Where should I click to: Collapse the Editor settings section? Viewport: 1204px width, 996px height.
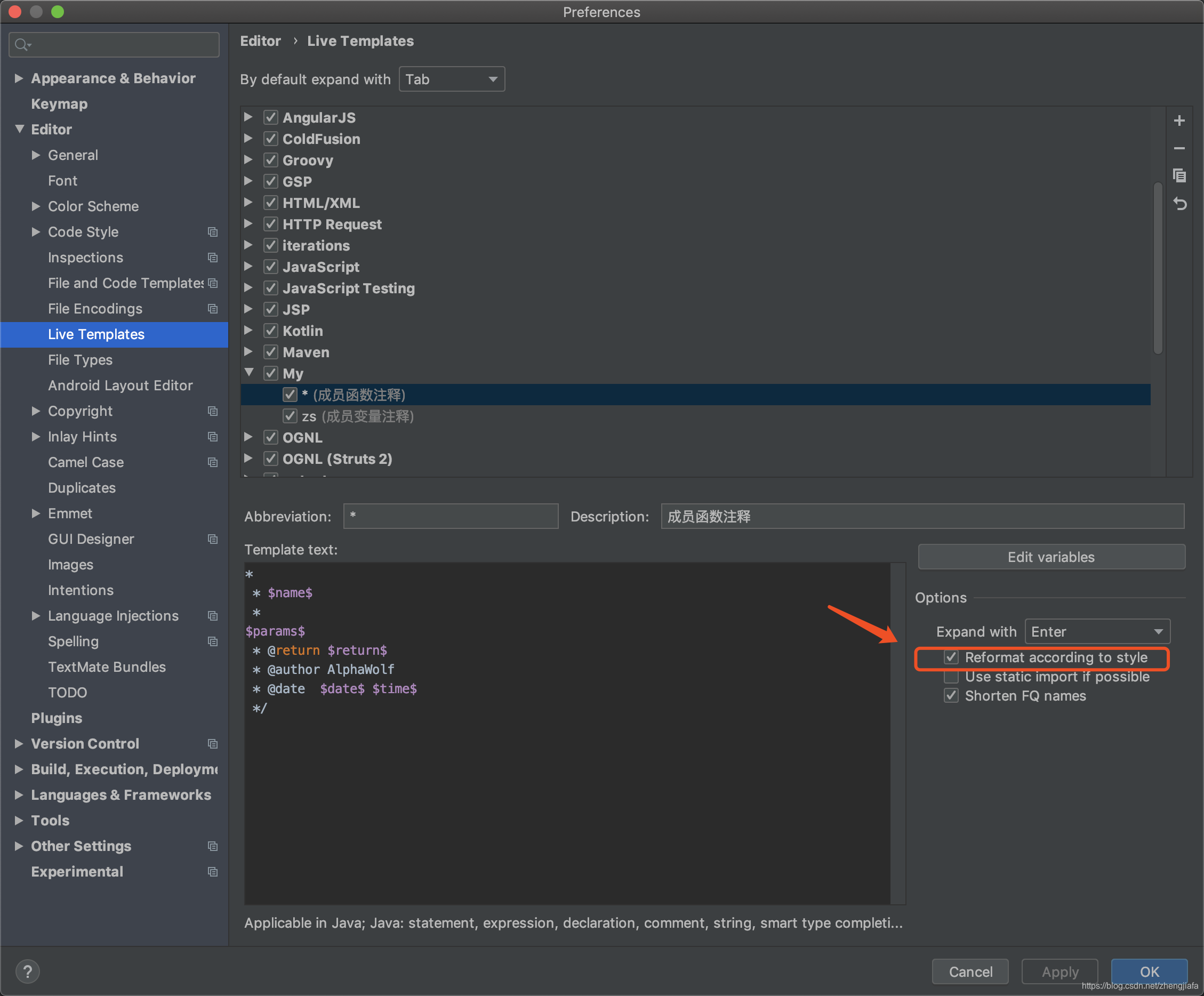(x=20, y=129)
